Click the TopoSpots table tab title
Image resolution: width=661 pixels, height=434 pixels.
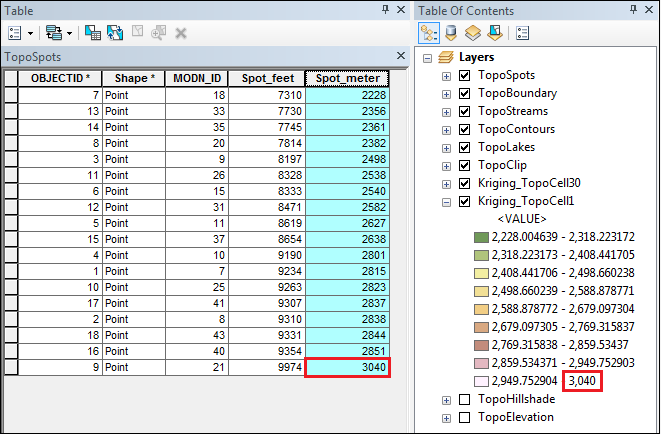pos(32,57)
